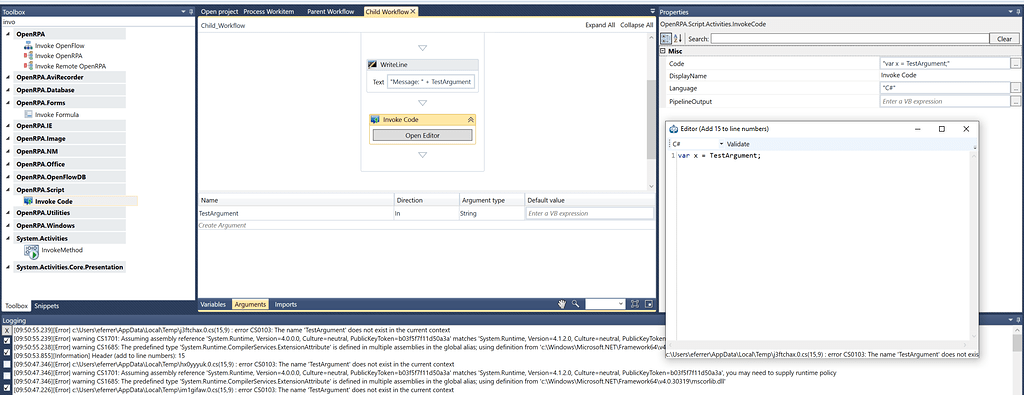The height and width of the screenshot is (395, 1024).
Task: Switch to the Snippets tab
Action: coord(46,306)
